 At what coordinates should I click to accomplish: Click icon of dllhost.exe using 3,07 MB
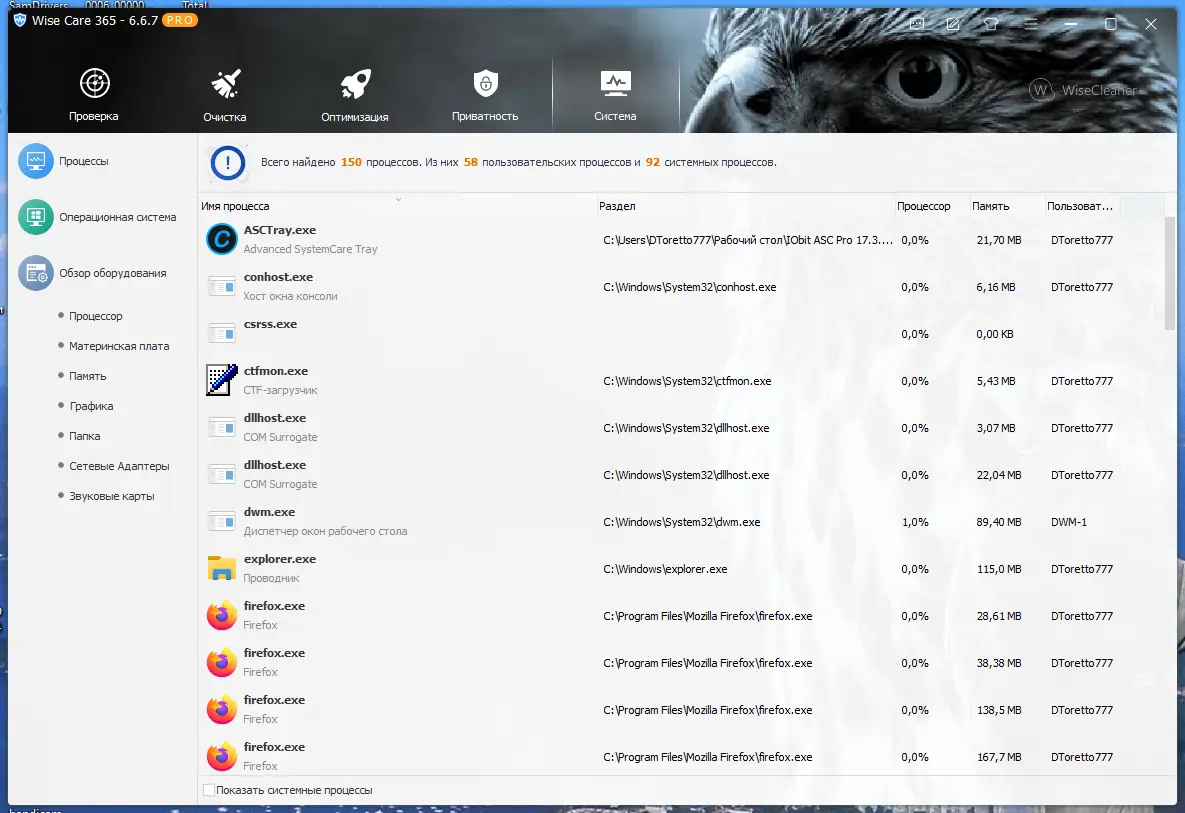click(x=221, y=428)
